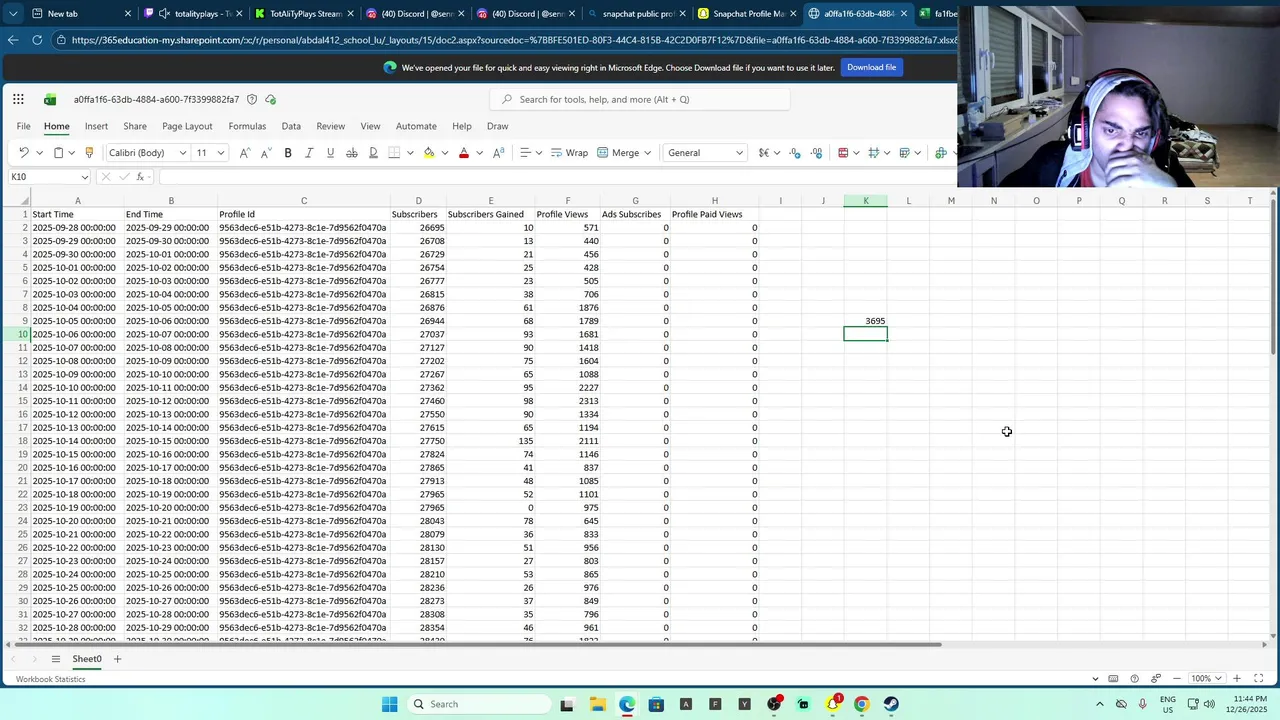Click the increase decimal icon
This screenshot has width=1280, height=720.
pyautogui.click(x=817, y=153)
